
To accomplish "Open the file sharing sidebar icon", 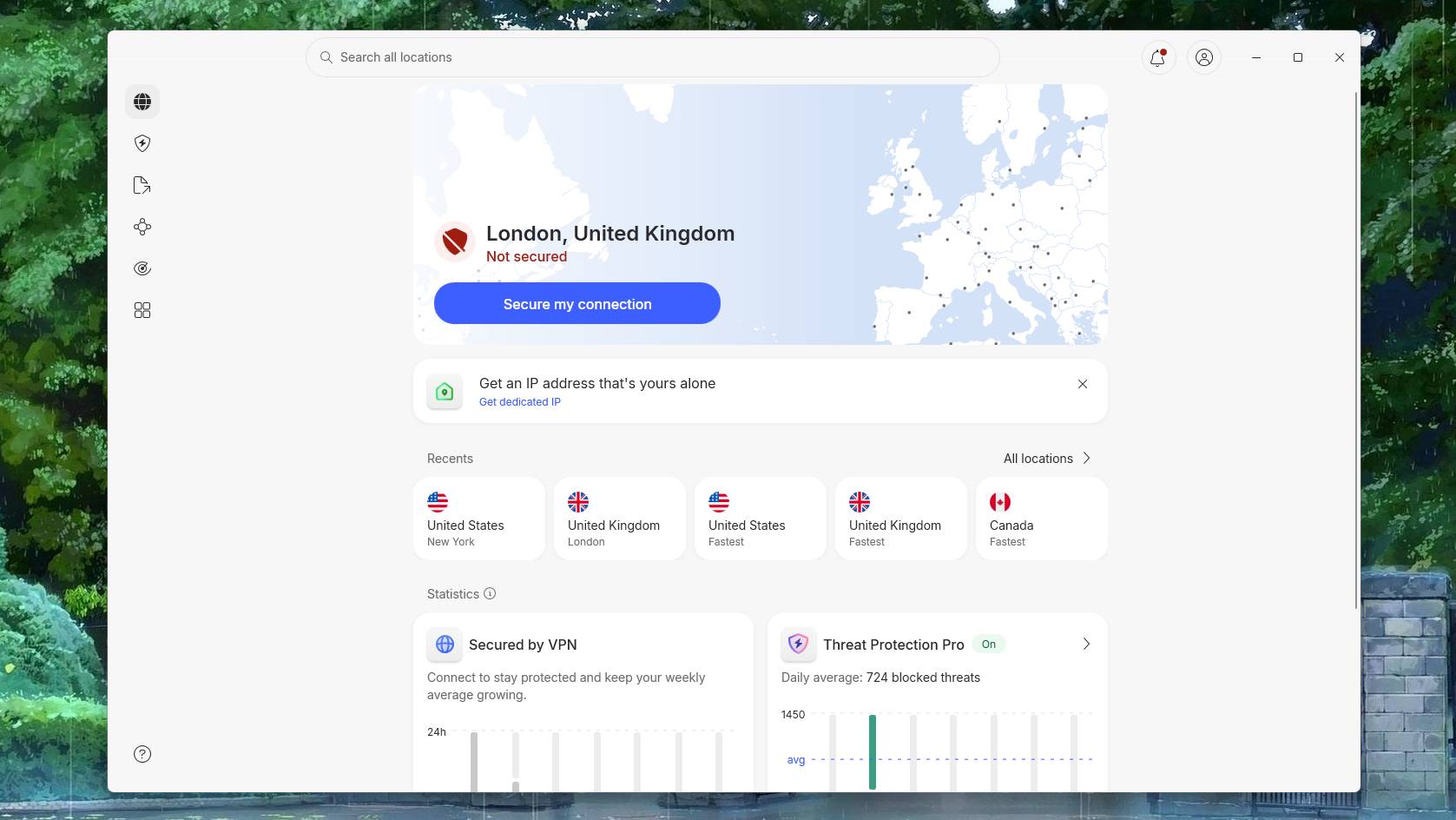I will click(x=142, y=185).
